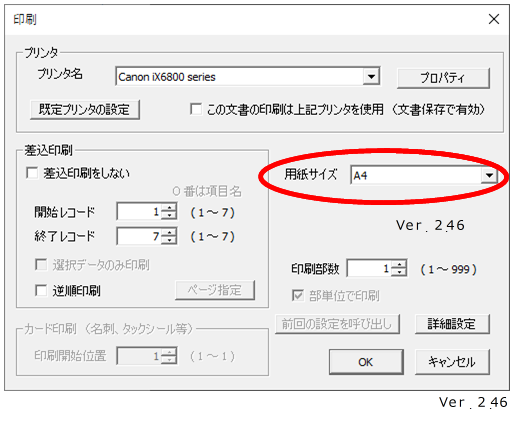Image resolution: width=522 pixels, height=422 pixels.
Task: Decrease the 開始レコード value with down arrow
Action: 169,216
